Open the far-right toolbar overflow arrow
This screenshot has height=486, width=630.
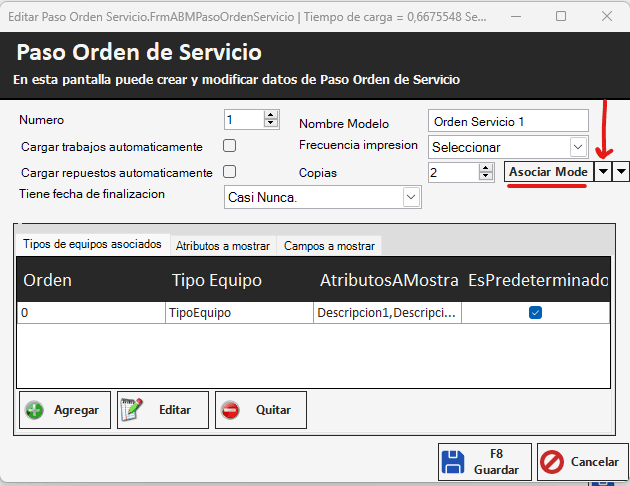(622, 172)
